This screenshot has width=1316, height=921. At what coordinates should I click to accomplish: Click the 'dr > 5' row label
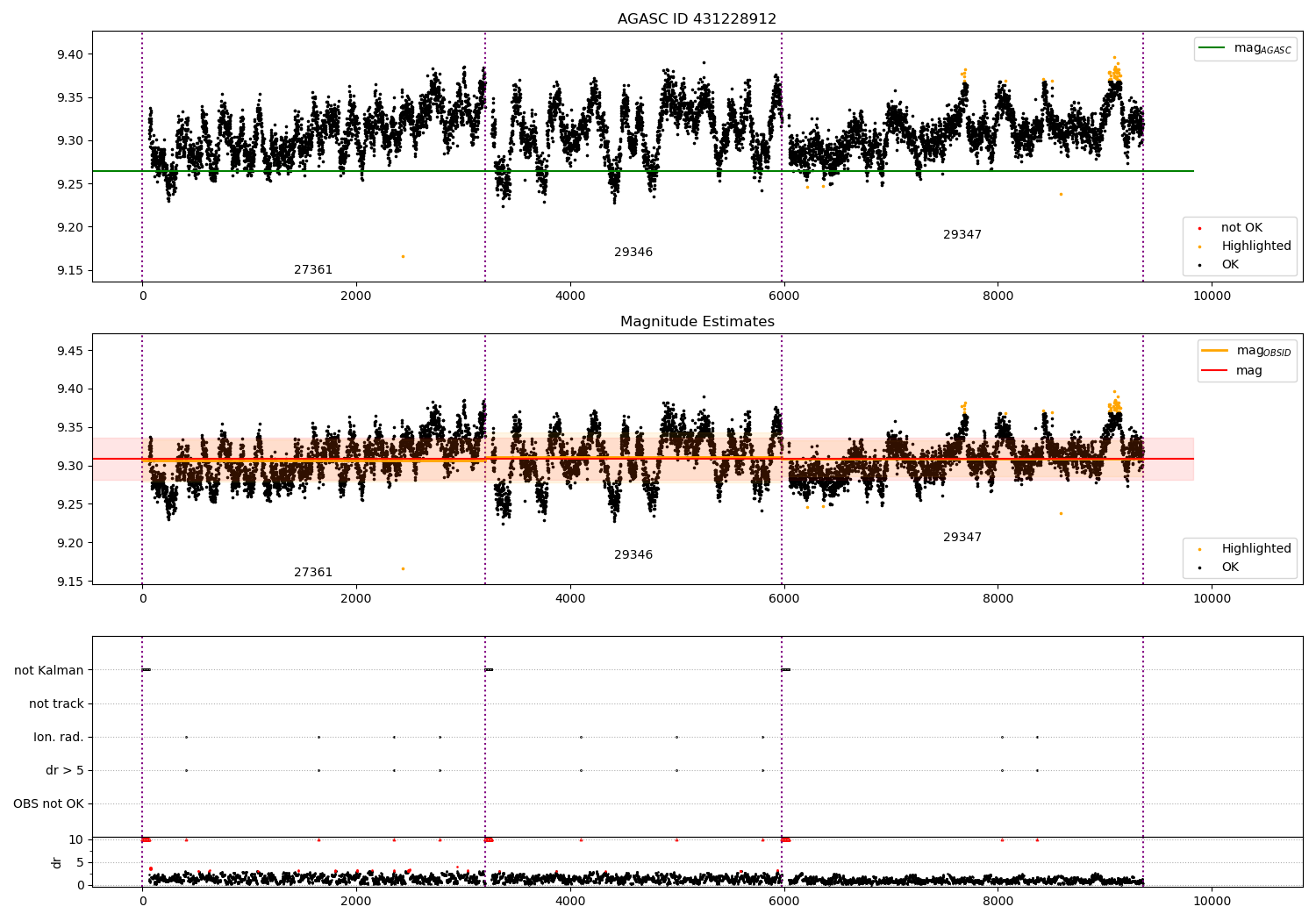(65, 770)
